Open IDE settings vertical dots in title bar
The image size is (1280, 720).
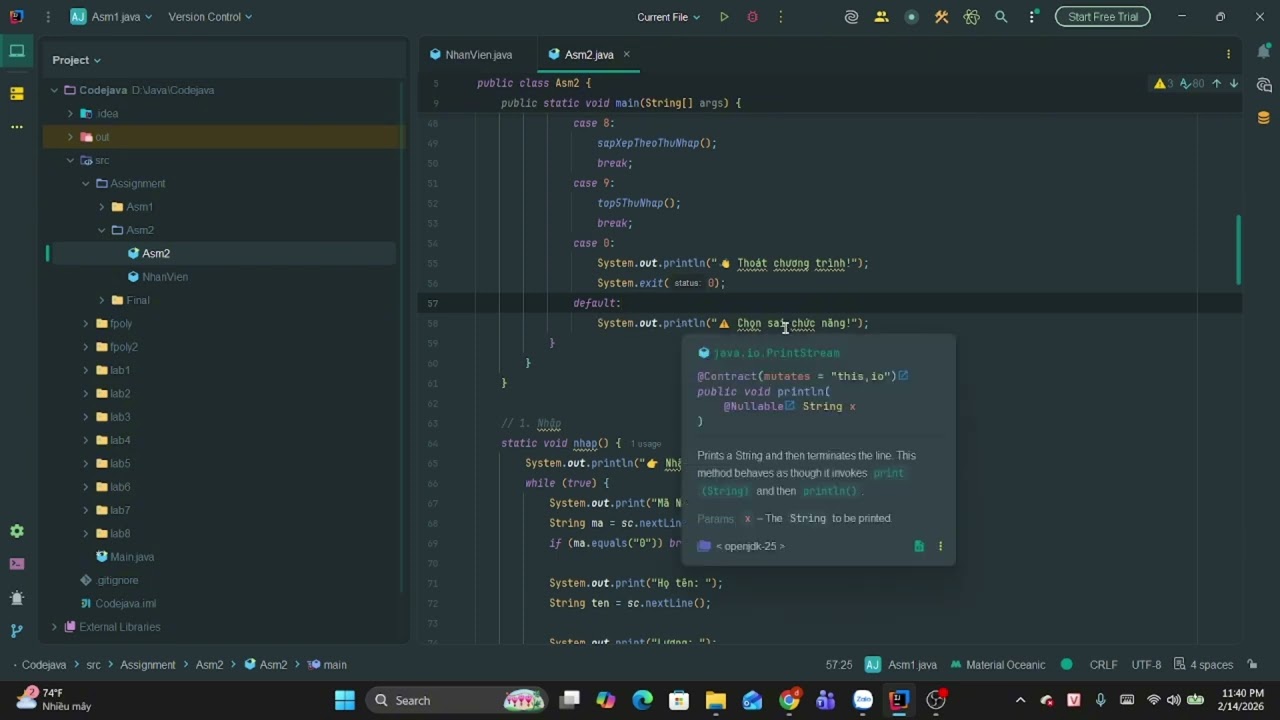1031,17
